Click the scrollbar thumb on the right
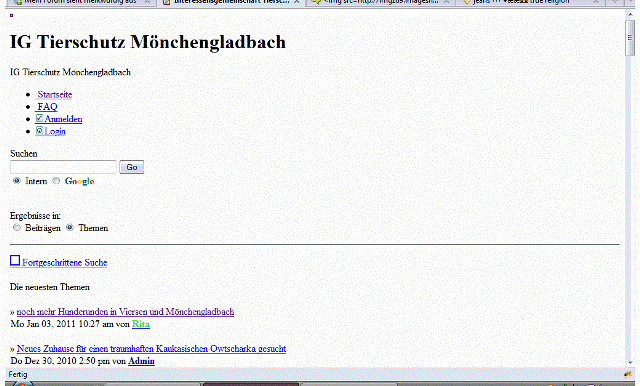The height and width of the screenshot is (386, 640). [x=630, y=38]
